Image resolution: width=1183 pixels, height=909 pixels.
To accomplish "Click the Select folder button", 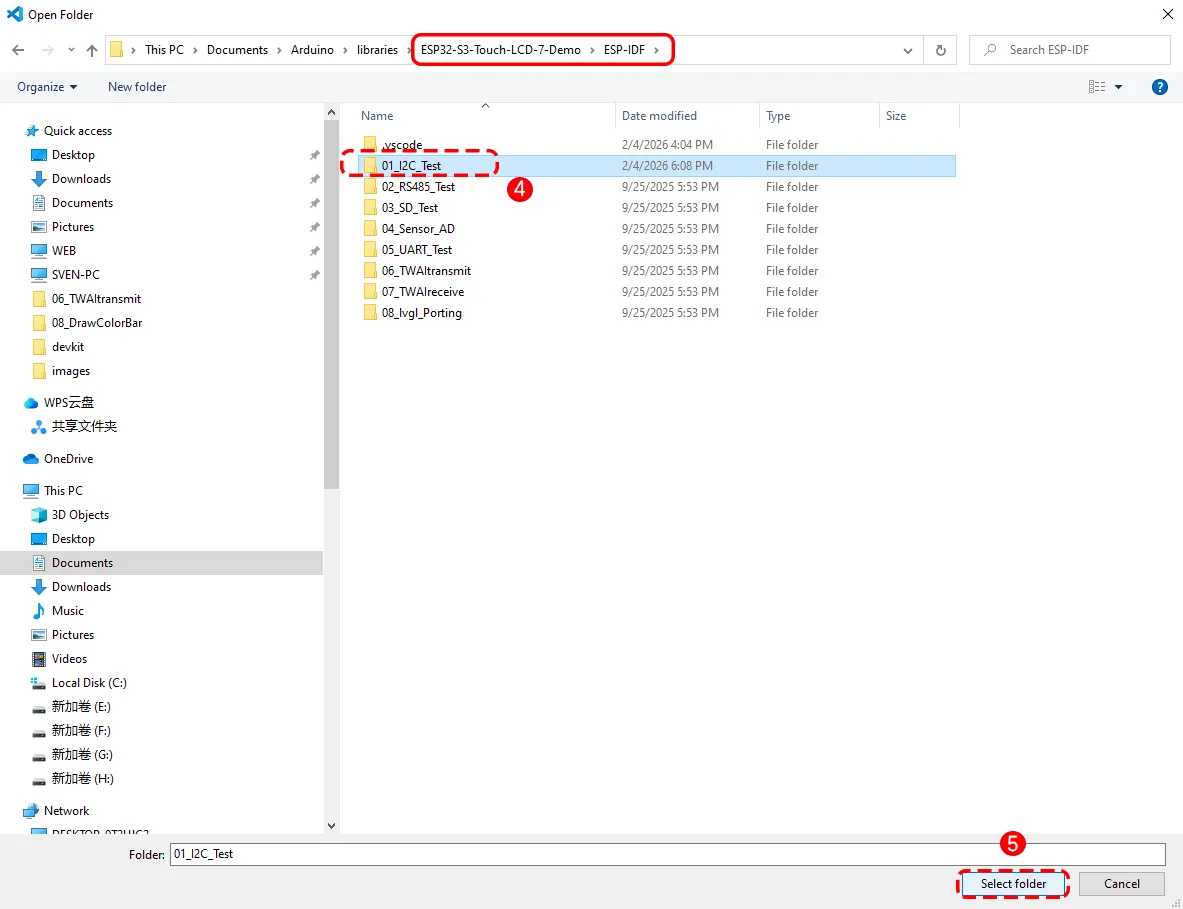I will pyautogui.click(x=1012, y=884).
